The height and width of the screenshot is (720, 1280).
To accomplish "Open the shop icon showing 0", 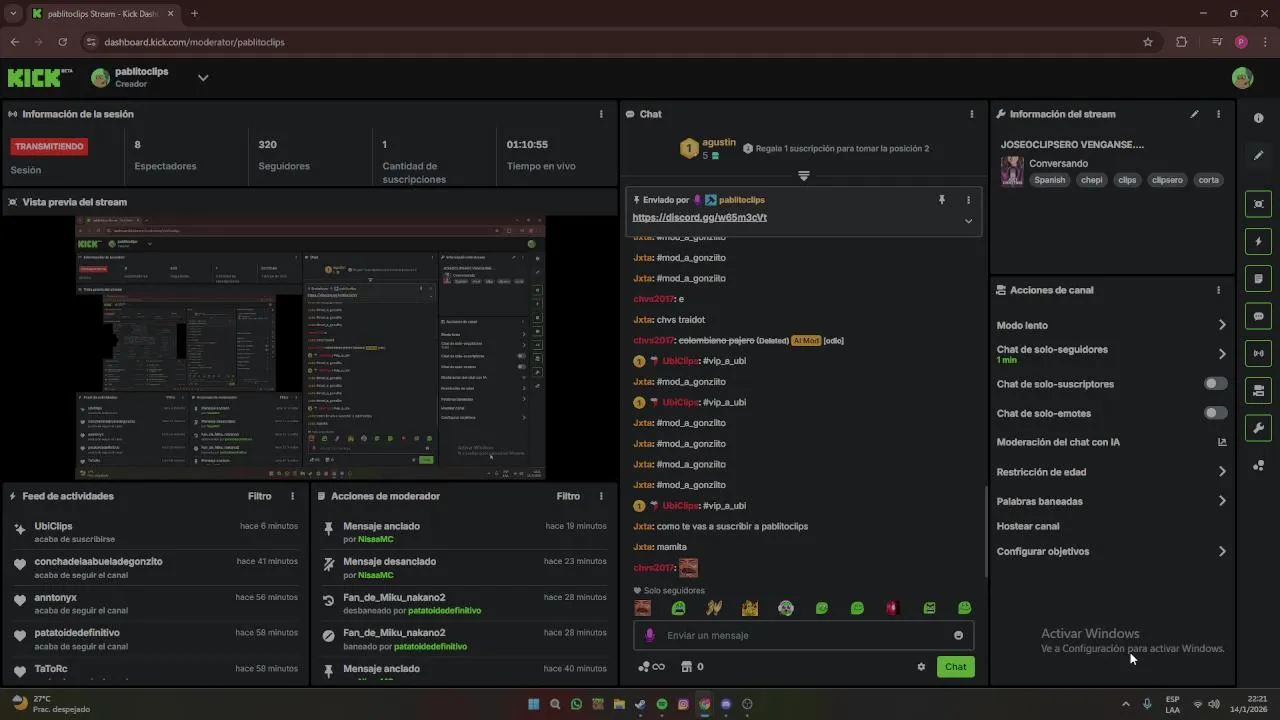I will pos(692,667).
